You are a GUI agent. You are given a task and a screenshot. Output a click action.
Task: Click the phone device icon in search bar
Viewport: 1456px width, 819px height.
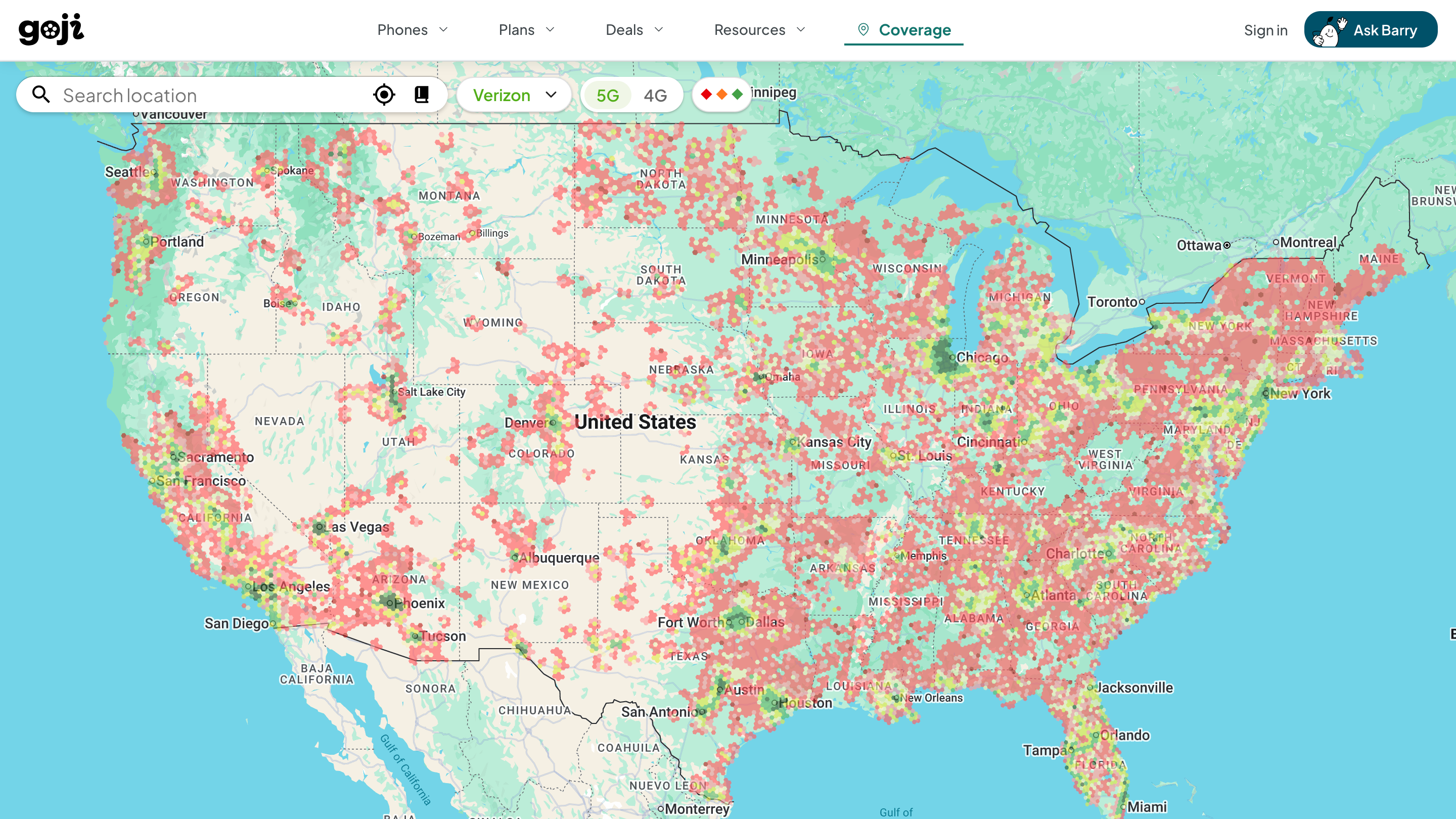coord(422,95)
